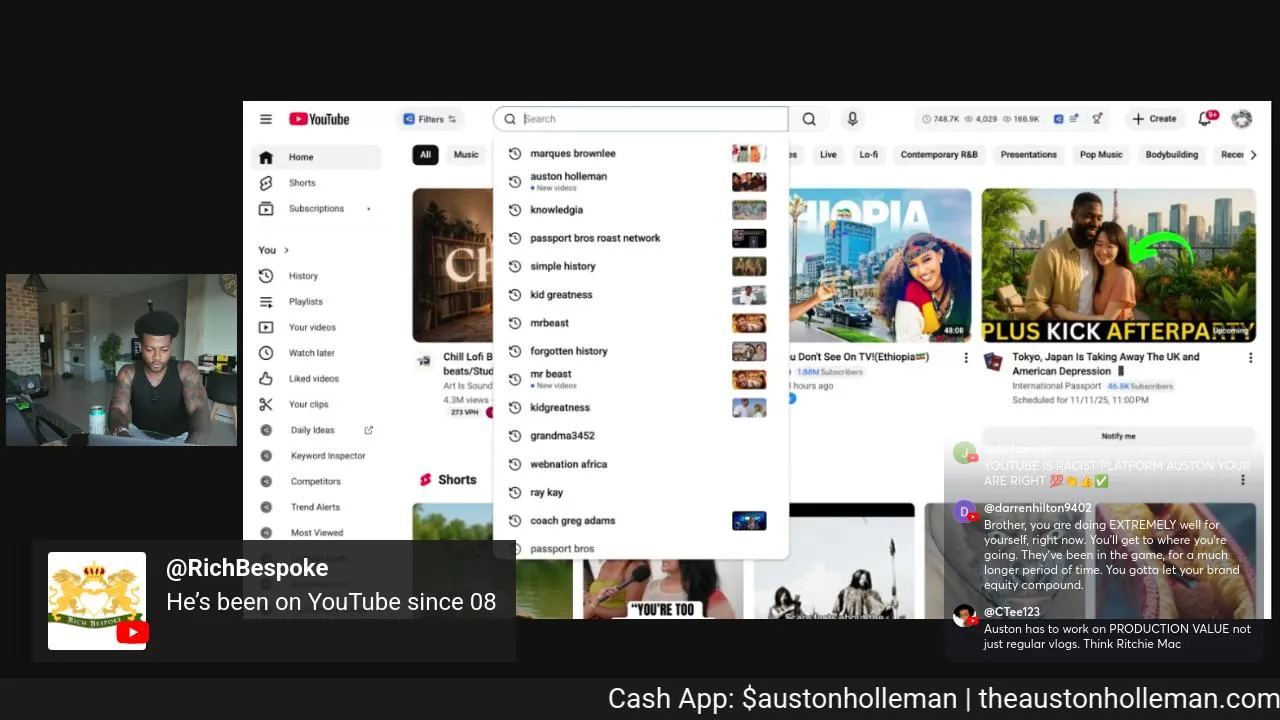Open Shorts from the sidebar icon
The height and width of the screenshot is (720, 1280).
point(266,183)
